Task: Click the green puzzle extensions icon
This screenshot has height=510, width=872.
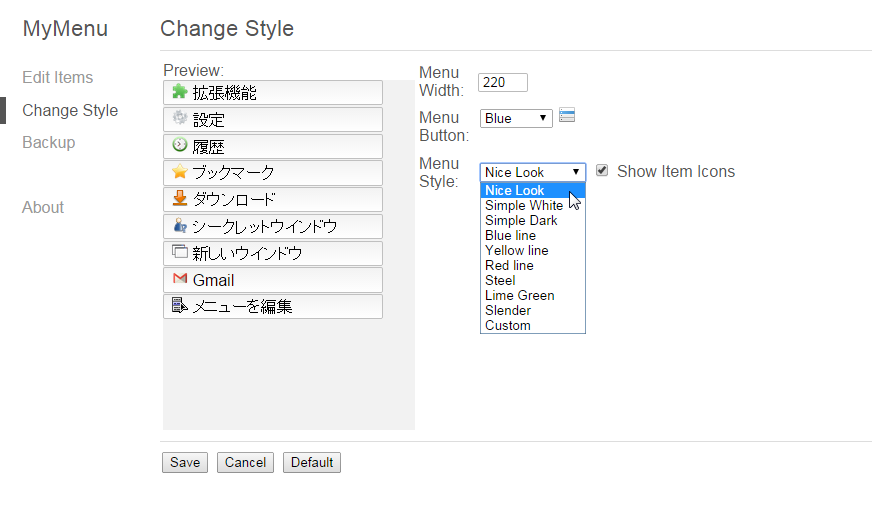Action: pyautogui.click(x=180, y=91)
